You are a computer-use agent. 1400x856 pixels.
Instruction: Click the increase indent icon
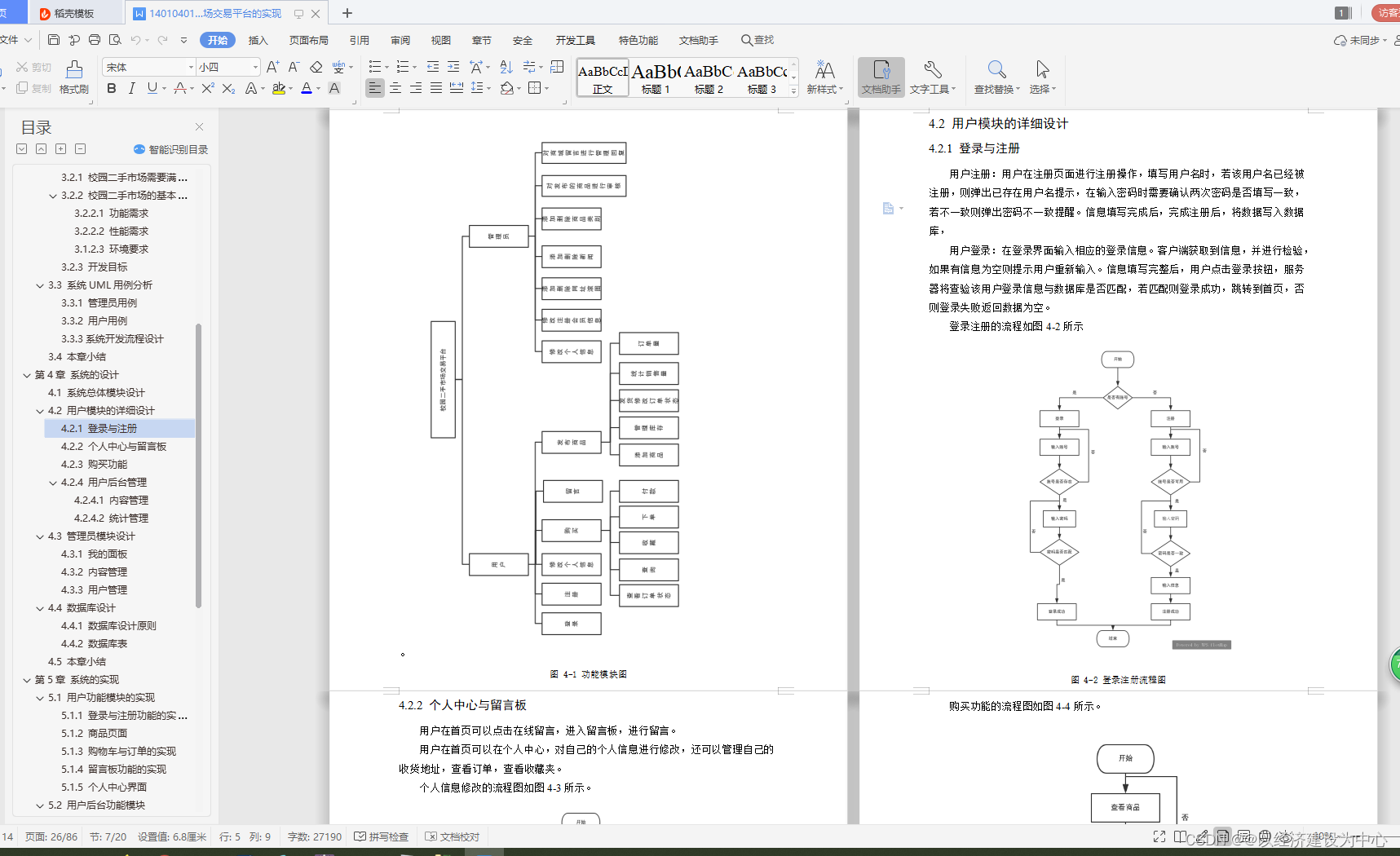pyautogui.click(x=453, y=67)
